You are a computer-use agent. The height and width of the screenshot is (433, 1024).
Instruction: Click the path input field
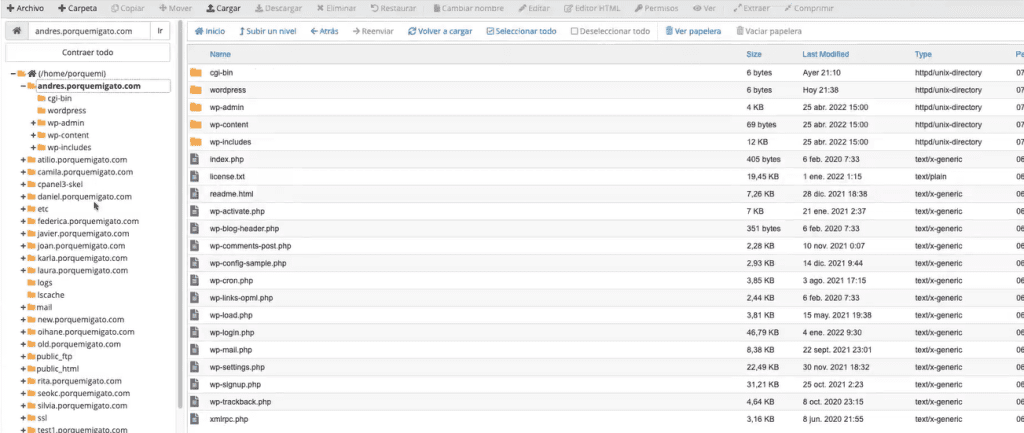89,31
